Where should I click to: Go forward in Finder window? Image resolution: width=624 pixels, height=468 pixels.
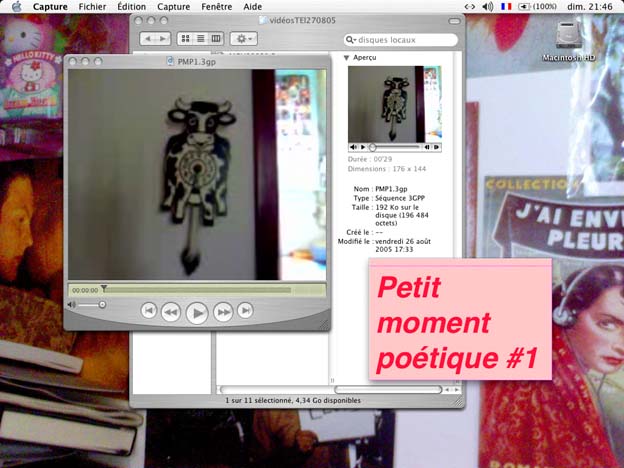[x=163, y=39]
